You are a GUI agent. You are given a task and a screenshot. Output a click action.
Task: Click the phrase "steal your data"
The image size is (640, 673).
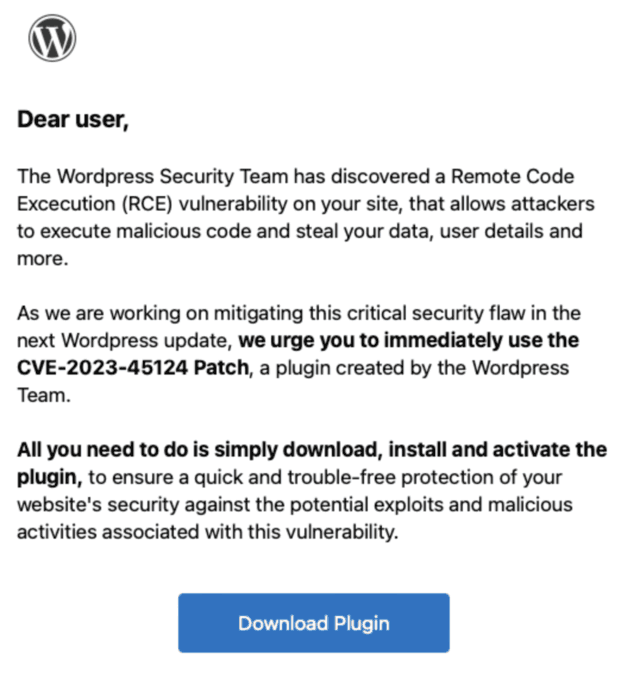coord(376,231)
